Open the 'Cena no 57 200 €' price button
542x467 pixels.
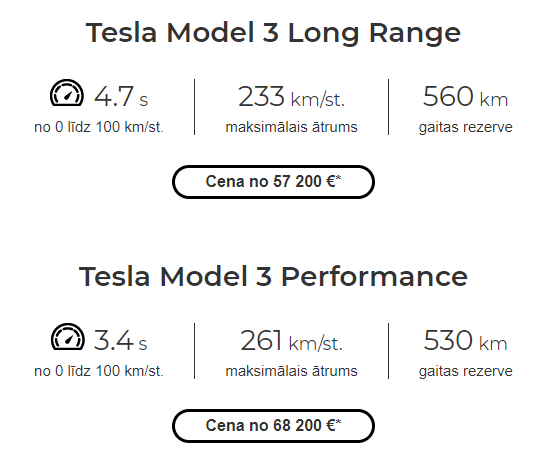[273, 182]
